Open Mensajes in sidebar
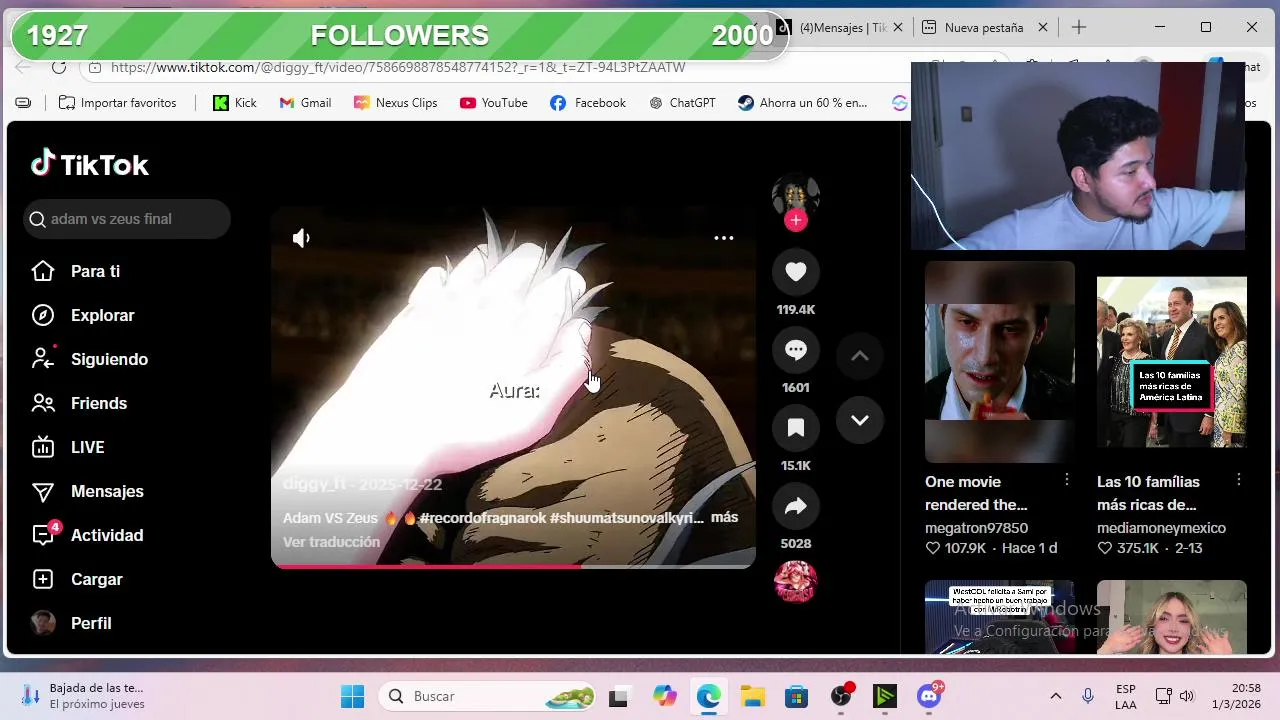1280x720 pixels. click(x=107, y=491)
